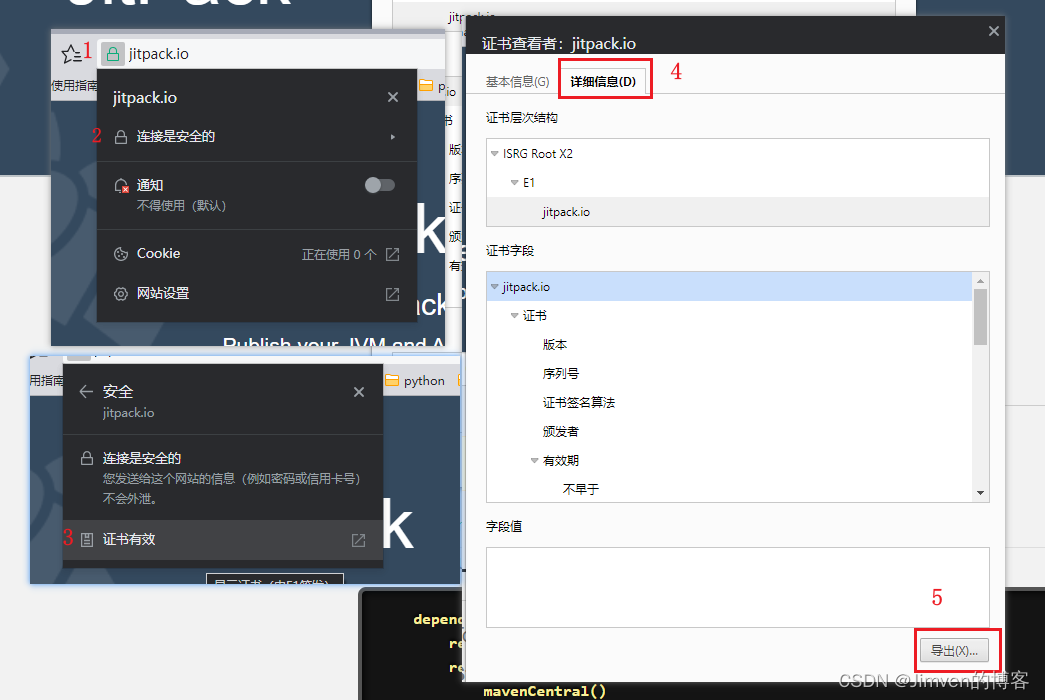Toggle the 通知 notification switch
The height and width of the screenshot is (700, 1045).
pyautogui.click(x=380, y=185)
